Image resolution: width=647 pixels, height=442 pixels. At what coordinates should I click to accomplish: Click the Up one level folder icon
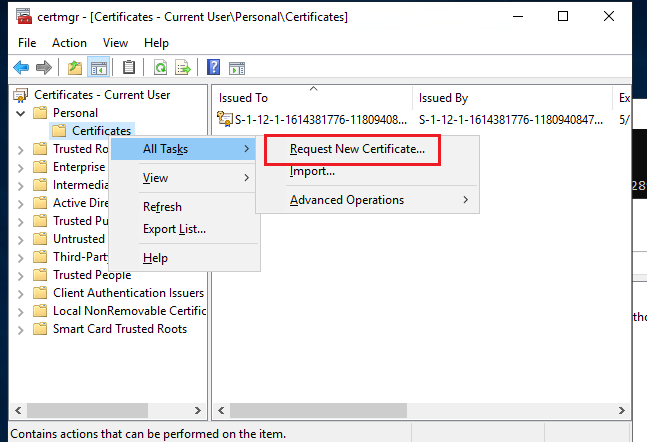(x=75, y=68)
